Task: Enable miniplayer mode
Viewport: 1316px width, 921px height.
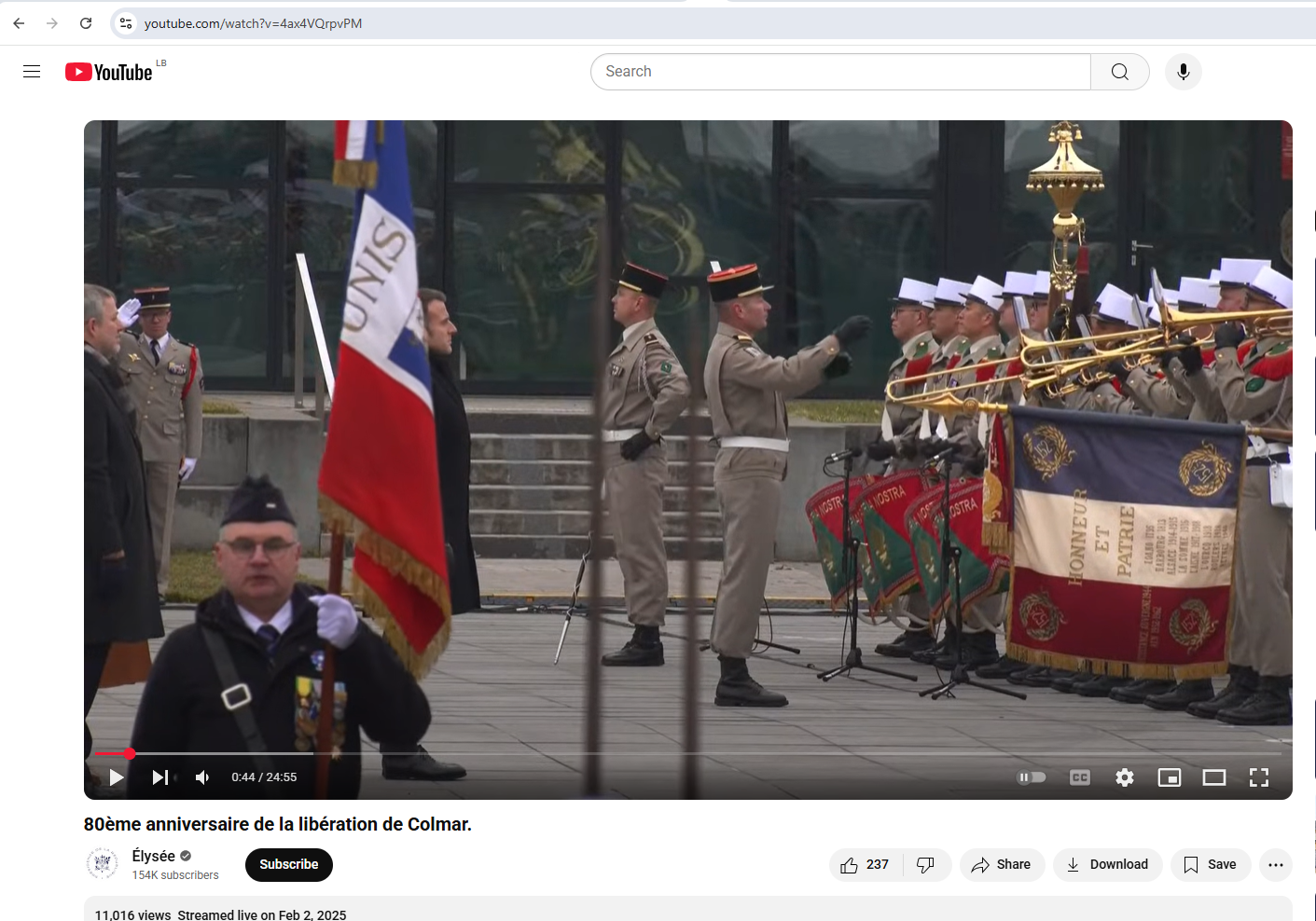Action: (x=1169, y=777)
